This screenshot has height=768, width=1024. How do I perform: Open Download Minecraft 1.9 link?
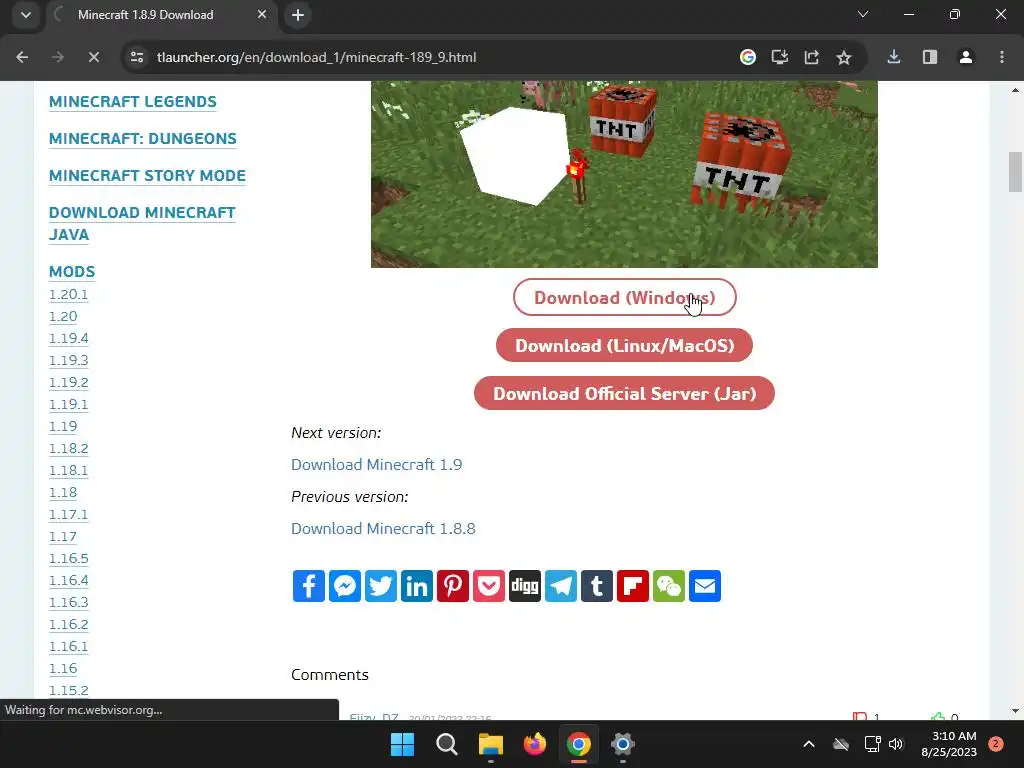coord(377,464)
